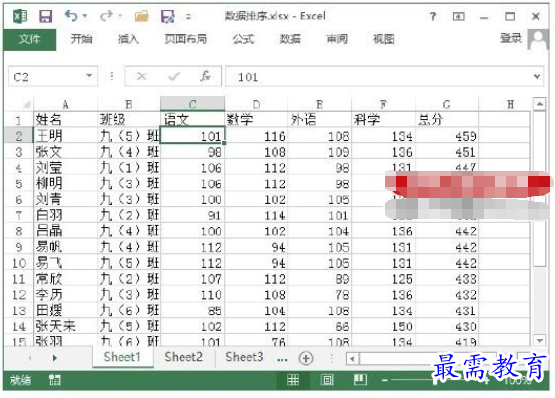The height and width of the screenshot is (398, 555).
Task: Cancel formula entry with X icon
Action: pyautogui.click(x=142, y=76)
